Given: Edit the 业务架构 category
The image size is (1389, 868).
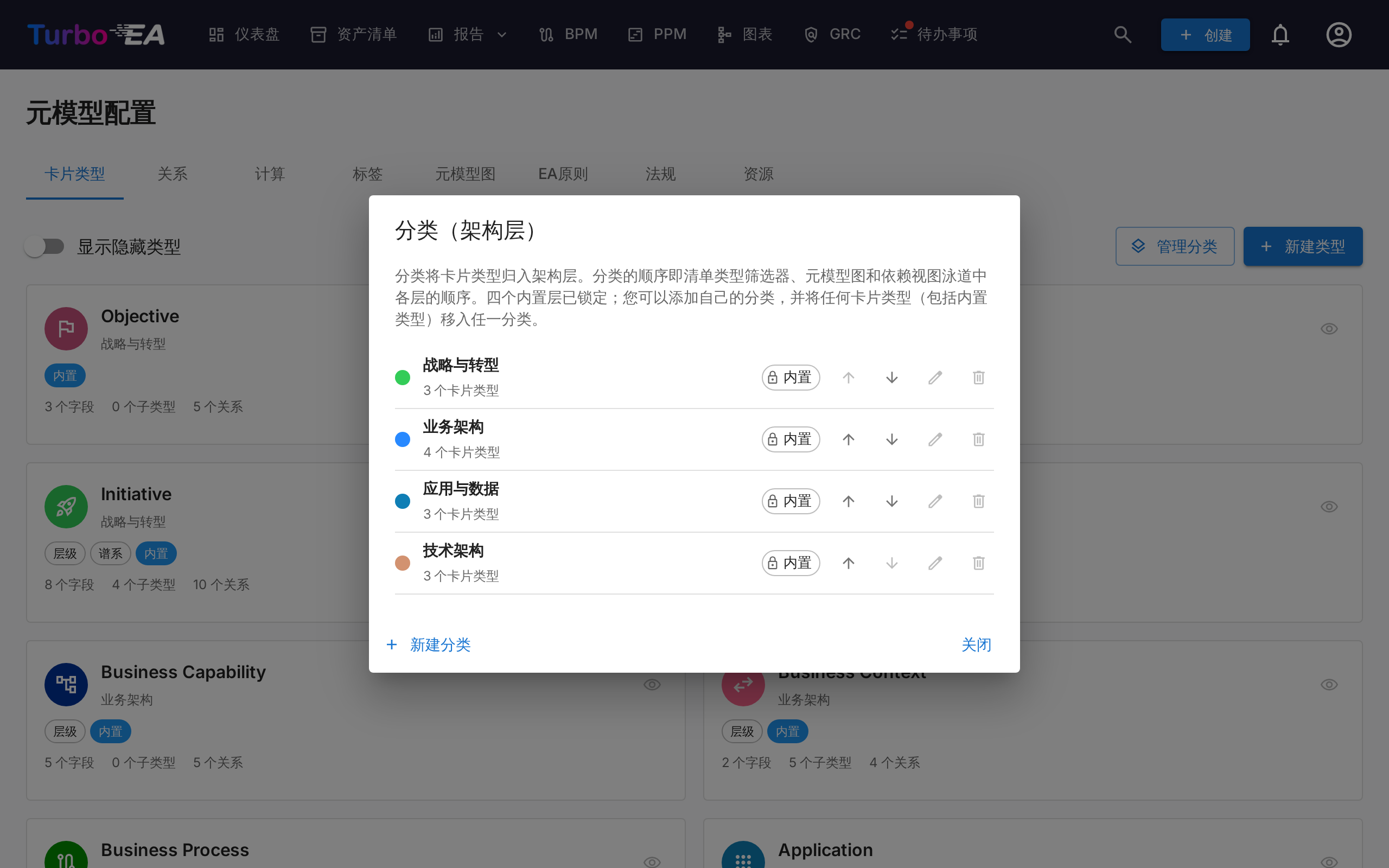Looking at the screenshot, I should (935, 440).
